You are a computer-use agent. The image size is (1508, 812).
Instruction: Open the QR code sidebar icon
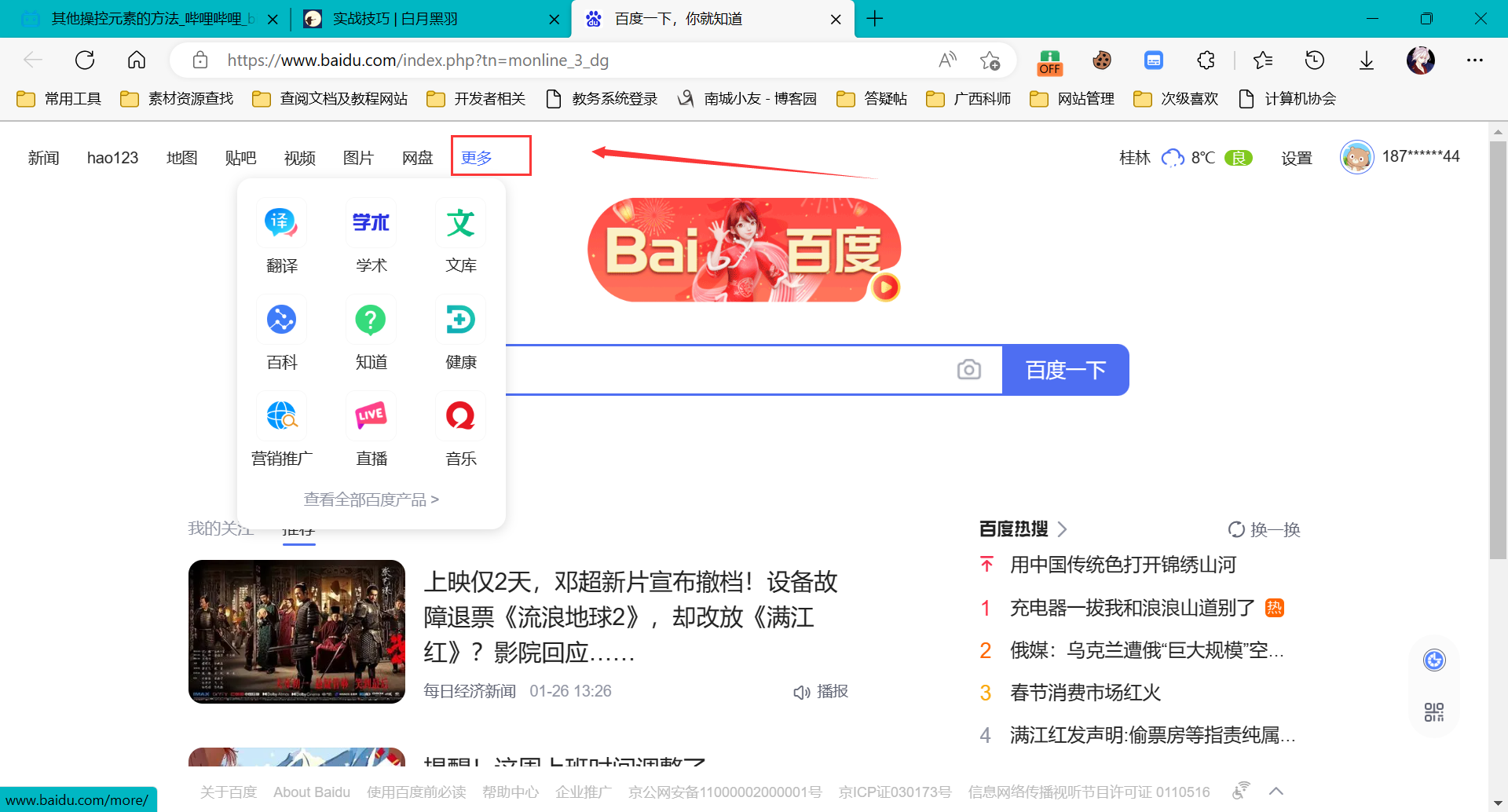(x=1434, y=711)
